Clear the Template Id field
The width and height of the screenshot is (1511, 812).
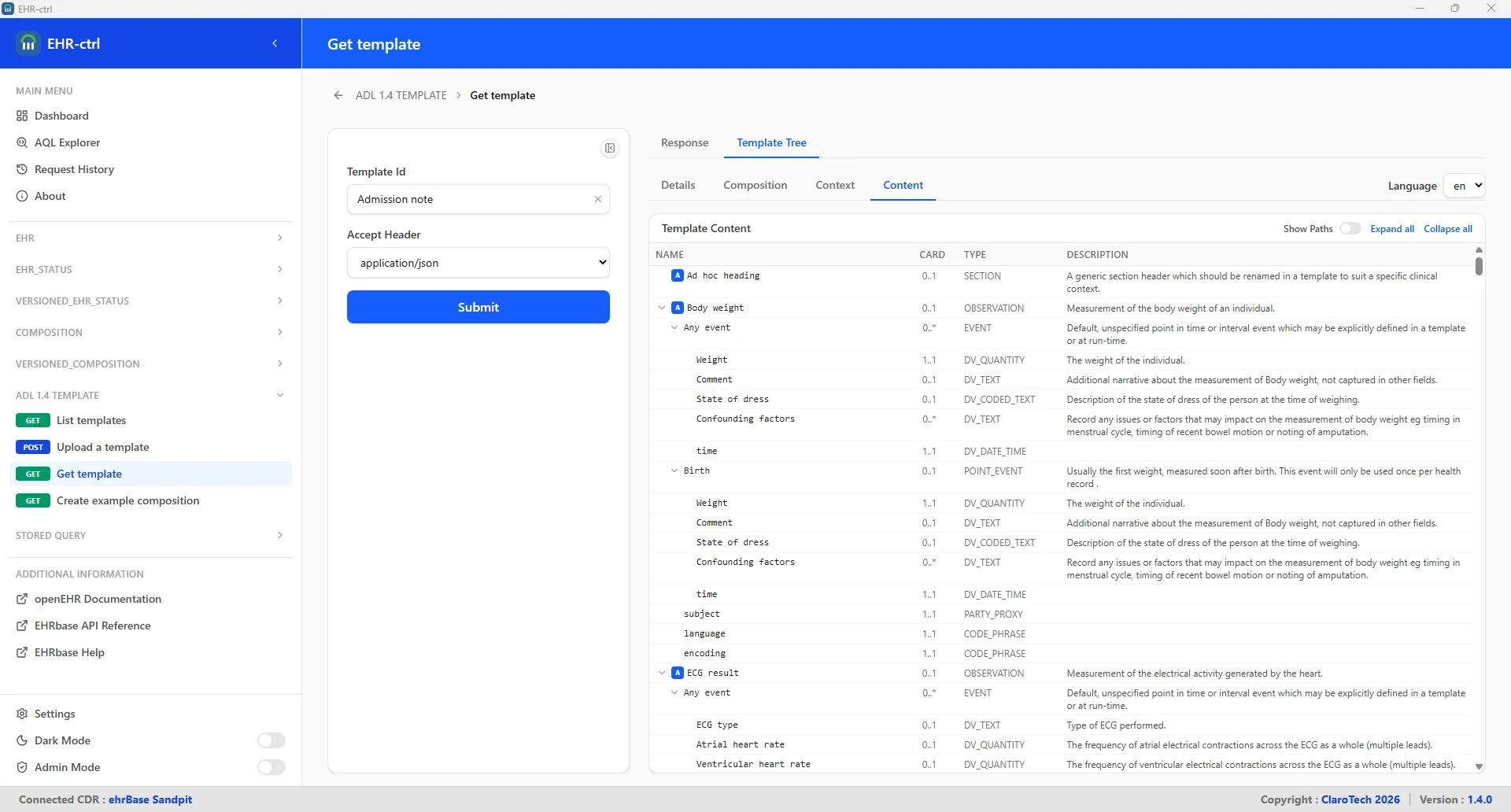click(598, 199)
